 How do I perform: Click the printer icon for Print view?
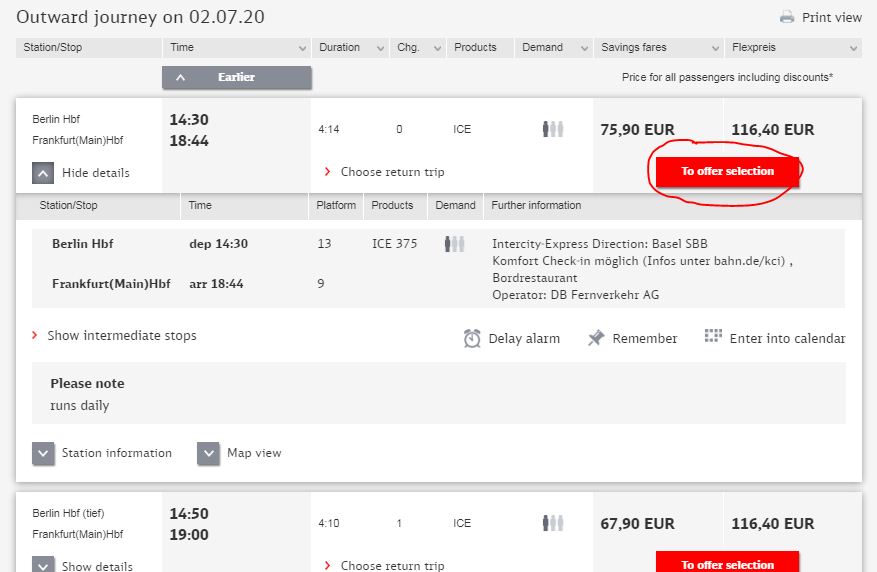coord(787,17)
